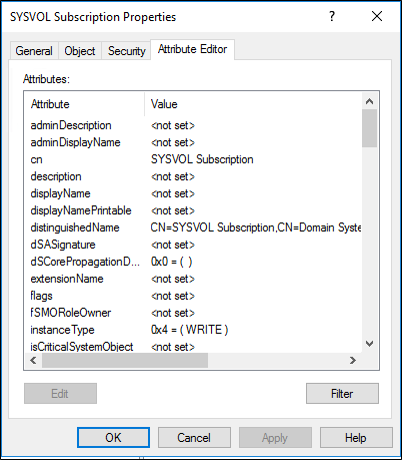Viewport: 402px width, 460px height.
Task: Open the Filter button menu
Action: [x=342, y=393]
